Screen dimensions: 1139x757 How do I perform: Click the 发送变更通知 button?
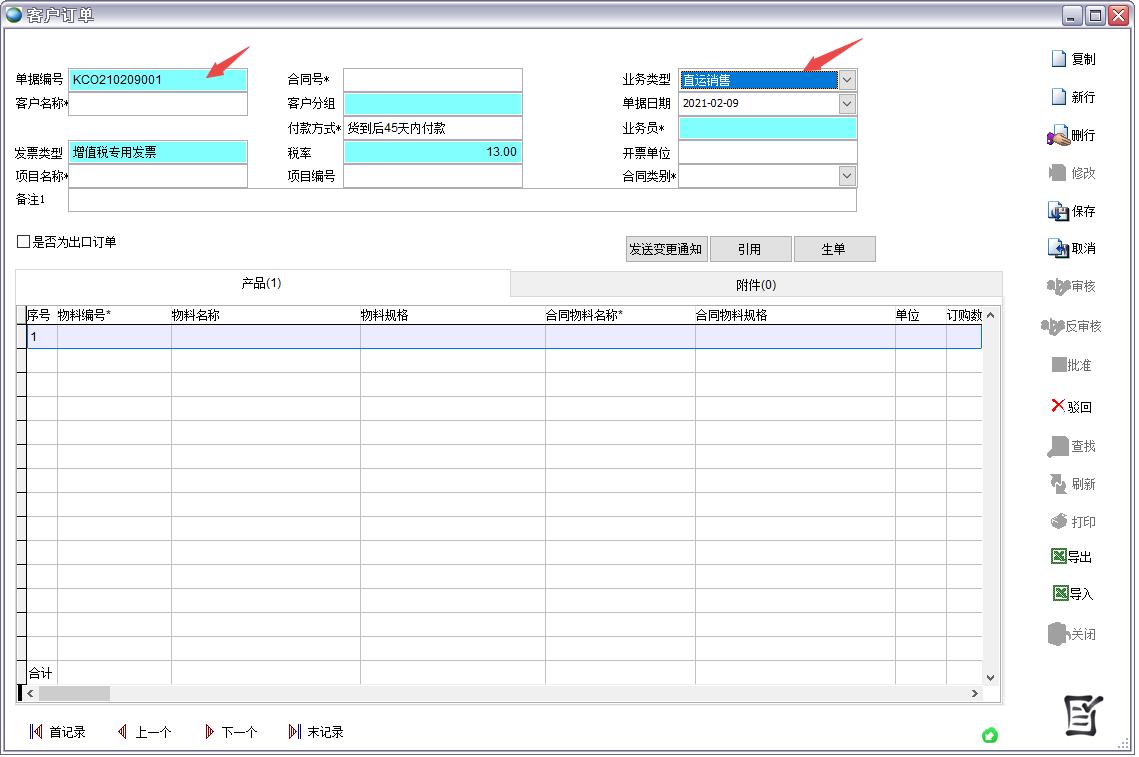coord(666,248)
